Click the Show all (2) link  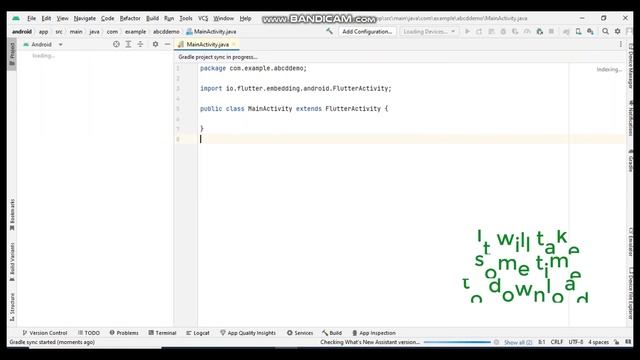[518, 342]
